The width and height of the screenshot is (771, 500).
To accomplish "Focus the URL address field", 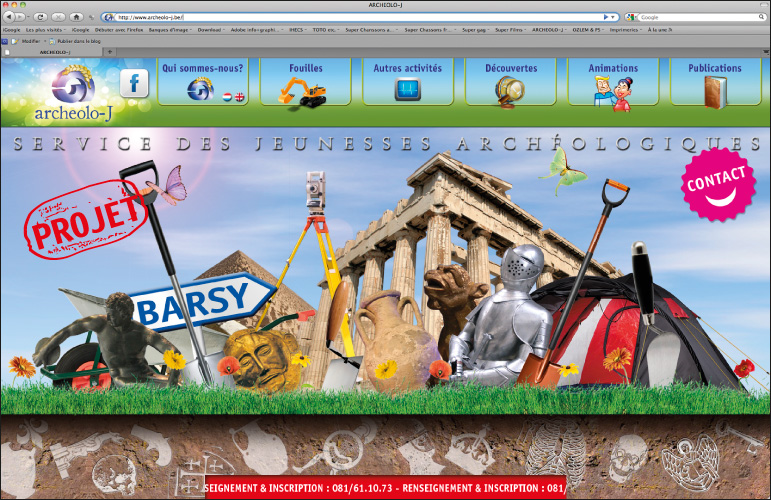I will pos(359,17).
